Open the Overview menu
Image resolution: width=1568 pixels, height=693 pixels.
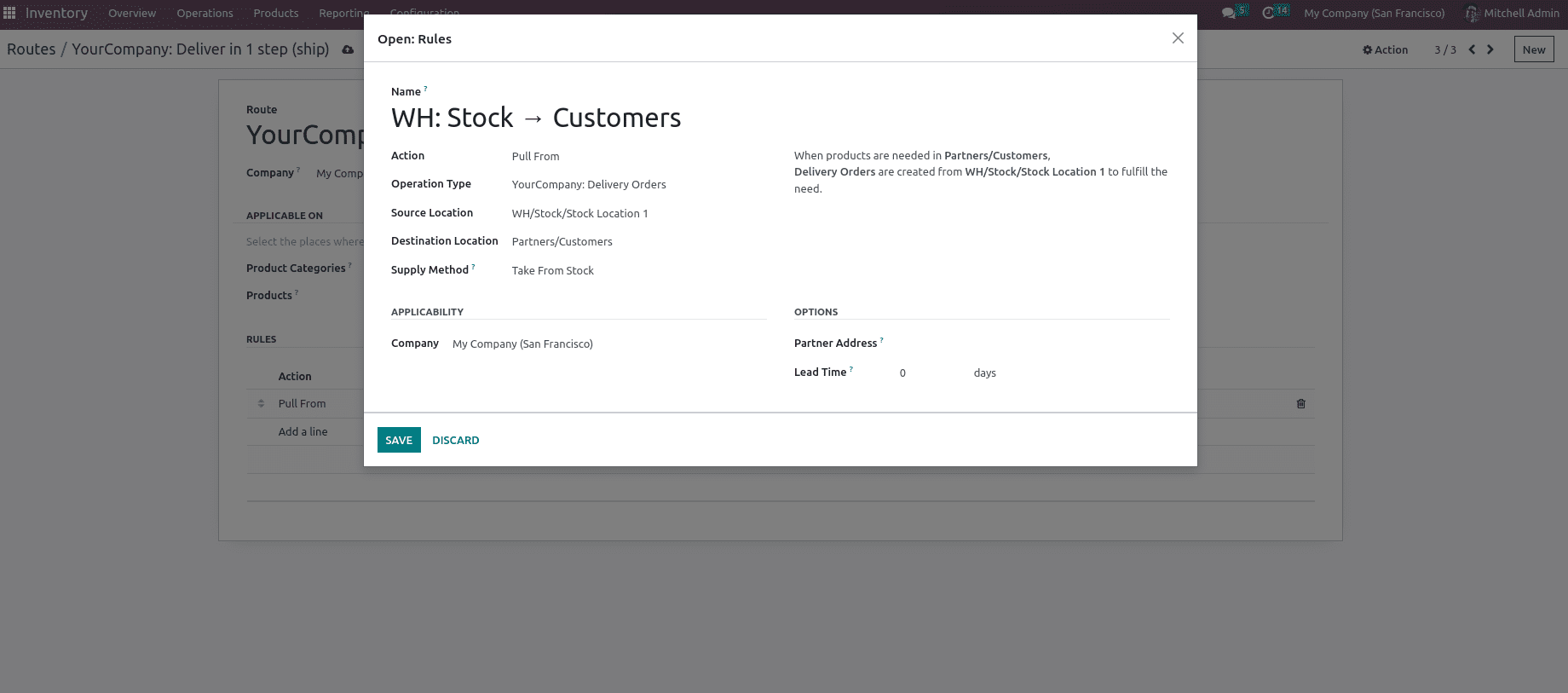click(132, 13)
